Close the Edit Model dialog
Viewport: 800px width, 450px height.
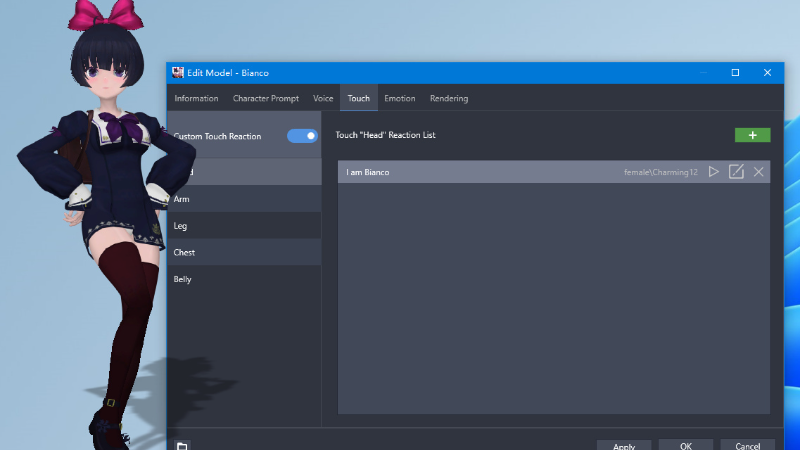[x=767, y=73]
